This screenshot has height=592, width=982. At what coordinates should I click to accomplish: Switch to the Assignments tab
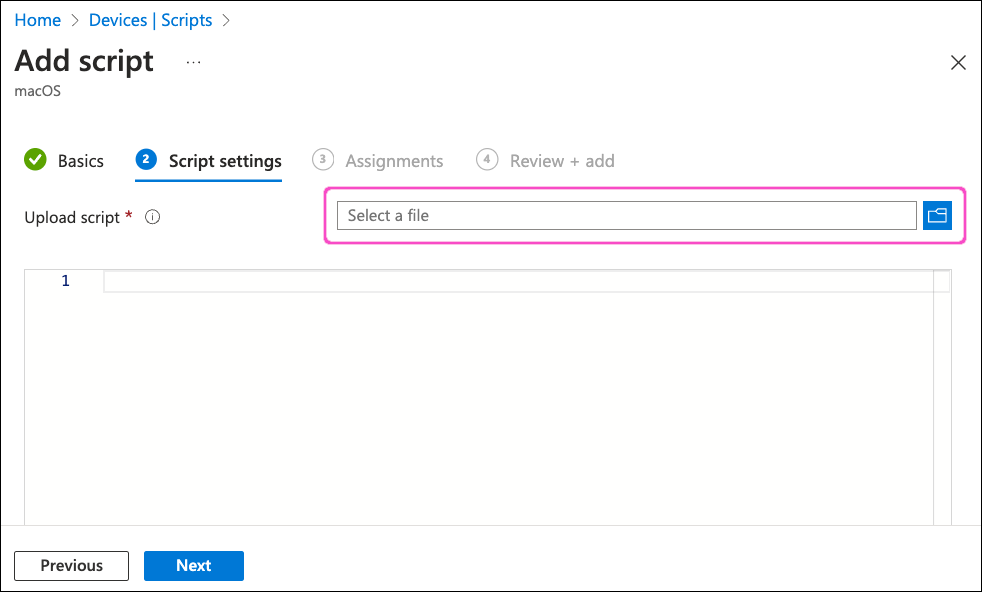tap(394, 161)
